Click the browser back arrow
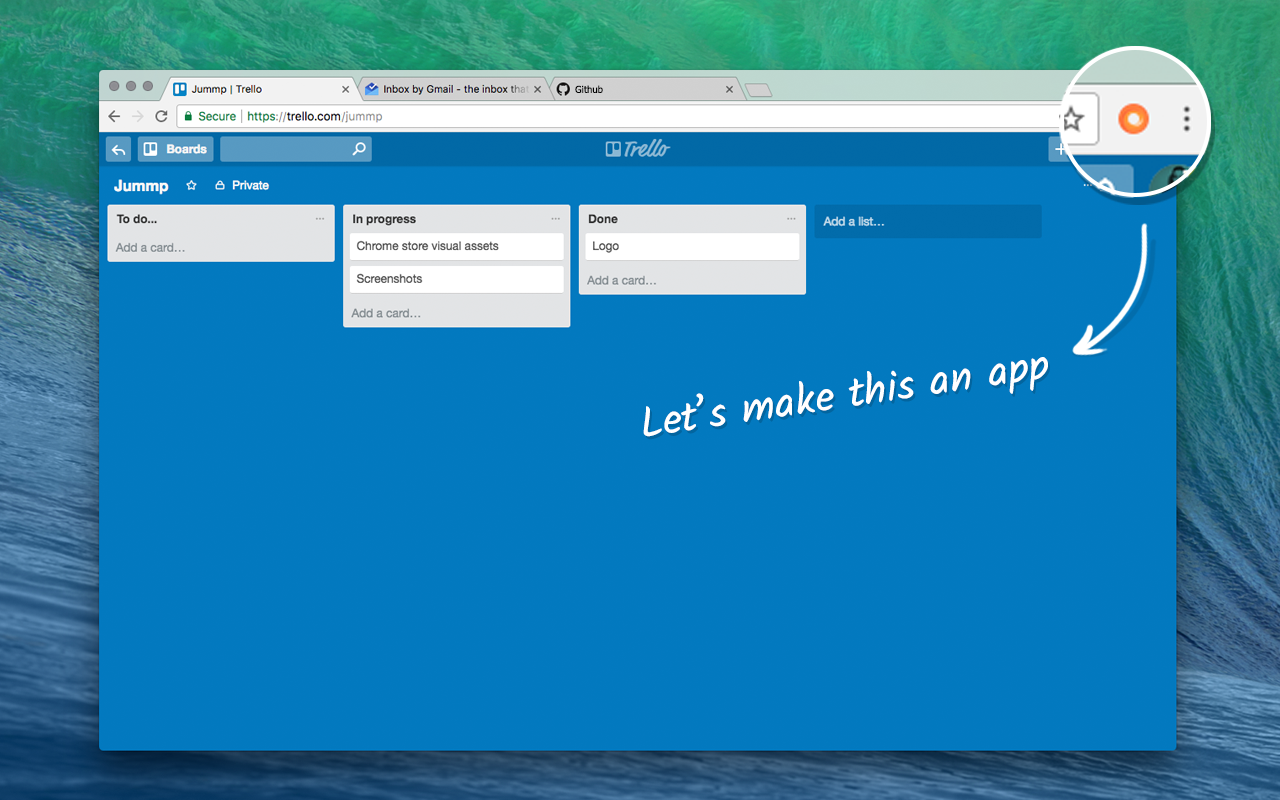This screenshot has width=1280, height=800. point(114,116)
